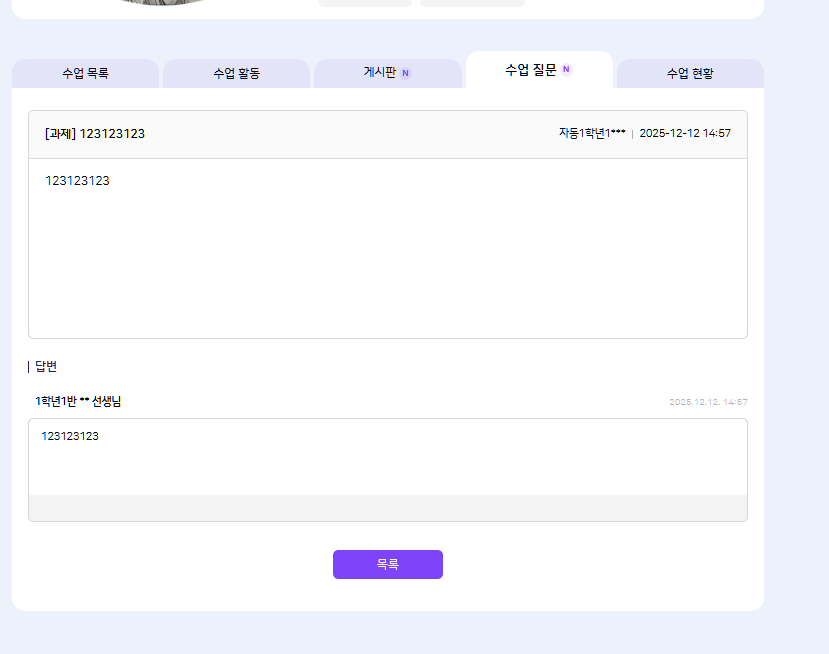
Task: Click the second gray button beside profile image
Action: 472,2
